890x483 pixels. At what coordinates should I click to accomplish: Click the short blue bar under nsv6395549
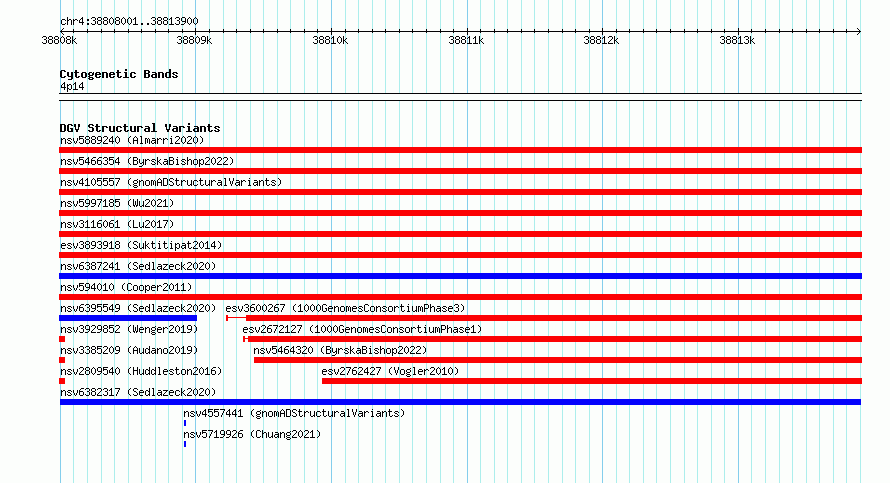tap(128, 318)
